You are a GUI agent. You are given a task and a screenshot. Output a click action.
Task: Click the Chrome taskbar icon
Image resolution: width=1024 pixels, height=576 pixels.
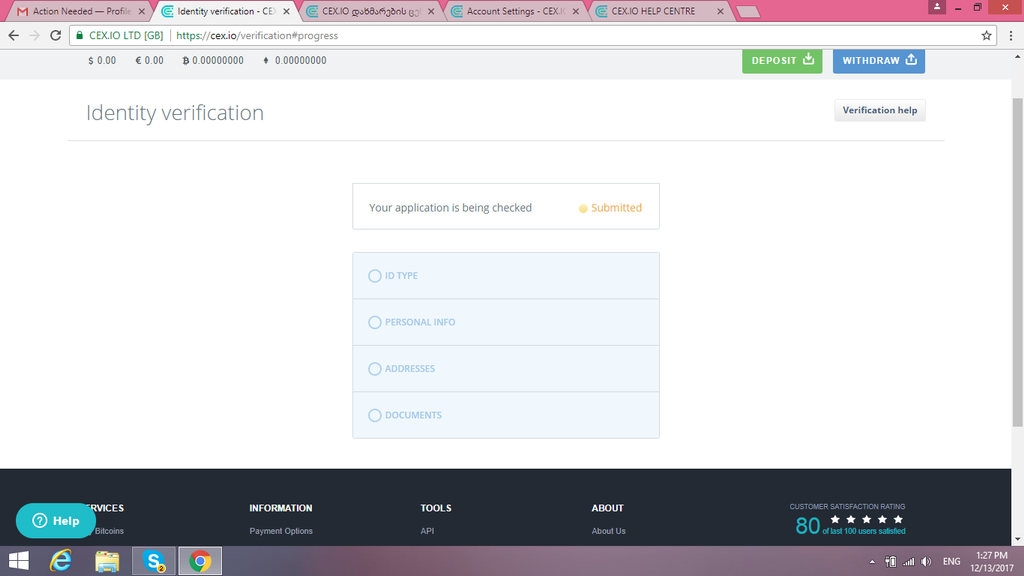[x=200, y=561]
